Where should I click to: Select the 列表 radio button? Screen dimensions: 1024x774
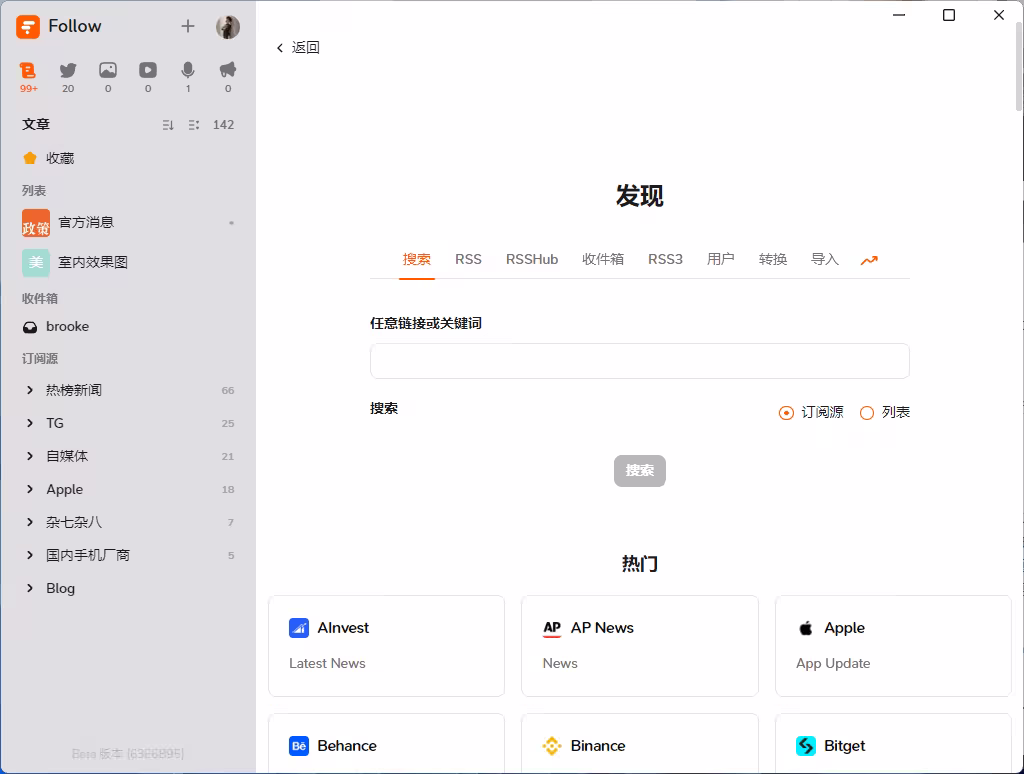coord(867,413)
